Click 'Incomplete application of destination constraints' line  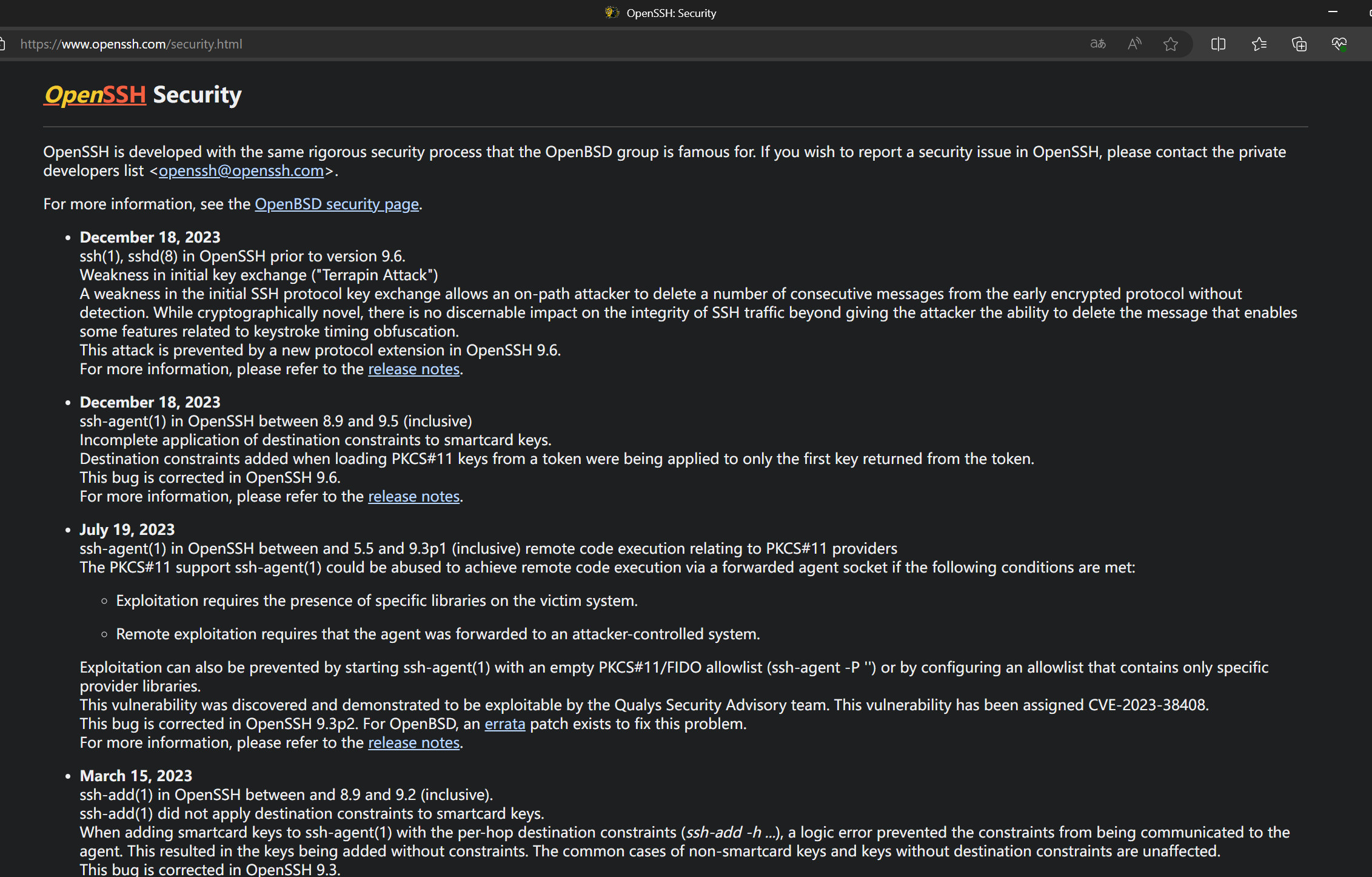[x=315, y=440]
